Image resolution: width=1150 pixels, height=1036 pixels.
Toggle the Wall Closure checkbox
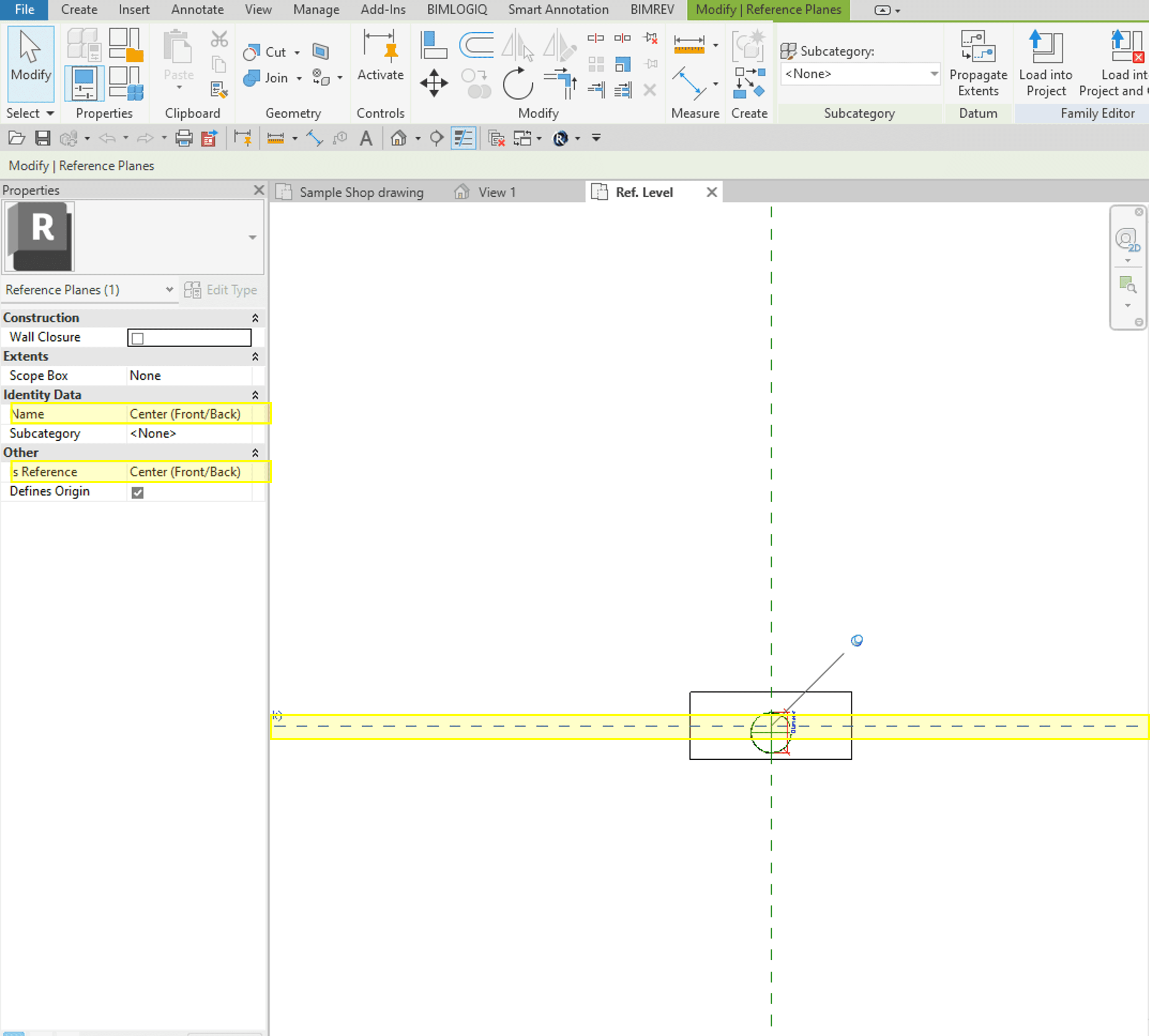tap(138, 338)
